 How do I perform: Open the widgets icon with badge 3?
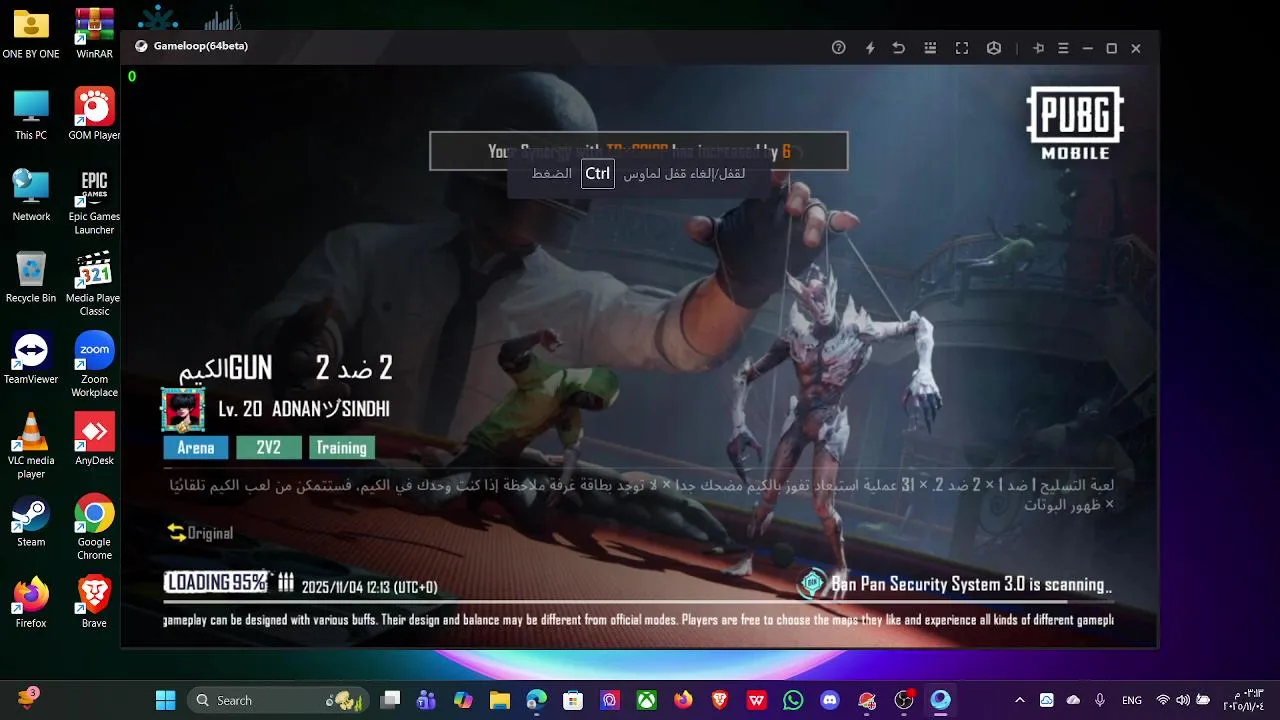27,699
